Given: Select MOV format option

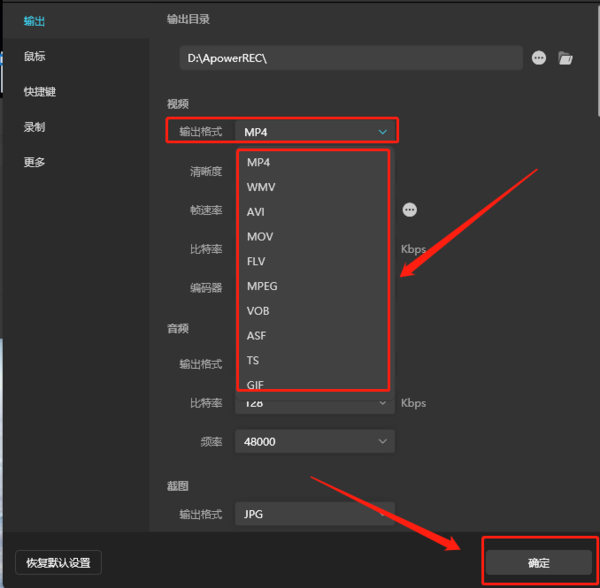Looking at the screenshot, I should [259, 237].
